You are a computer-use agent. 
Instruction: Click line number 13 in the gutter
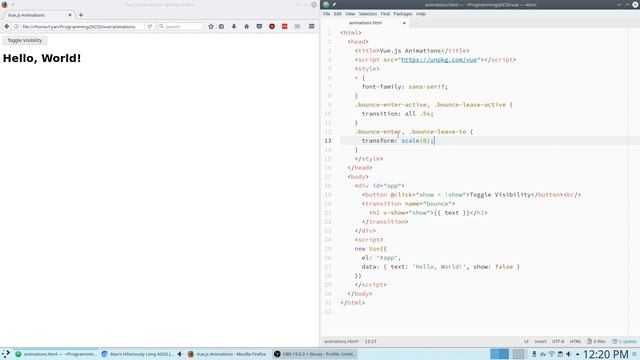coord(328,141)
